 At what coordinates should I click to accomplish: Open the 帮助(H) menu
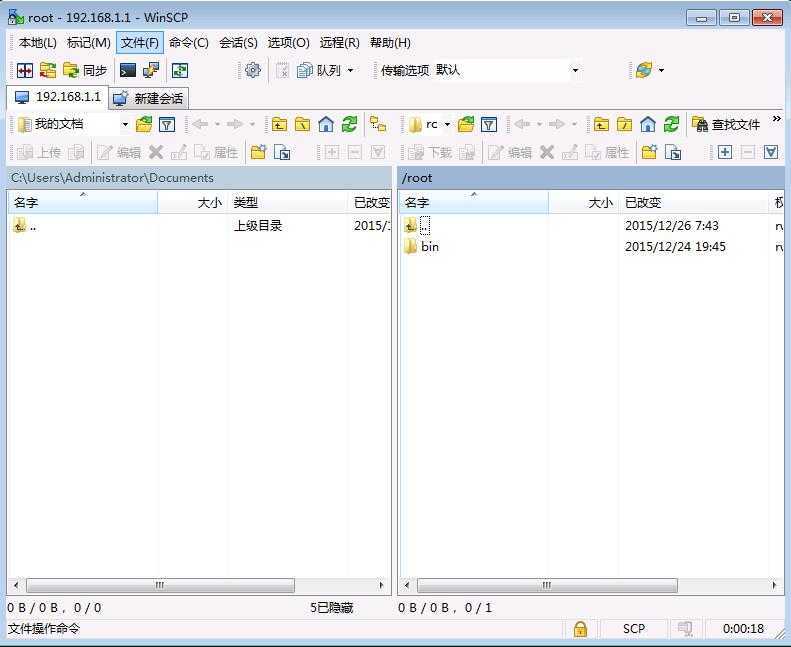tap(390, 42)
